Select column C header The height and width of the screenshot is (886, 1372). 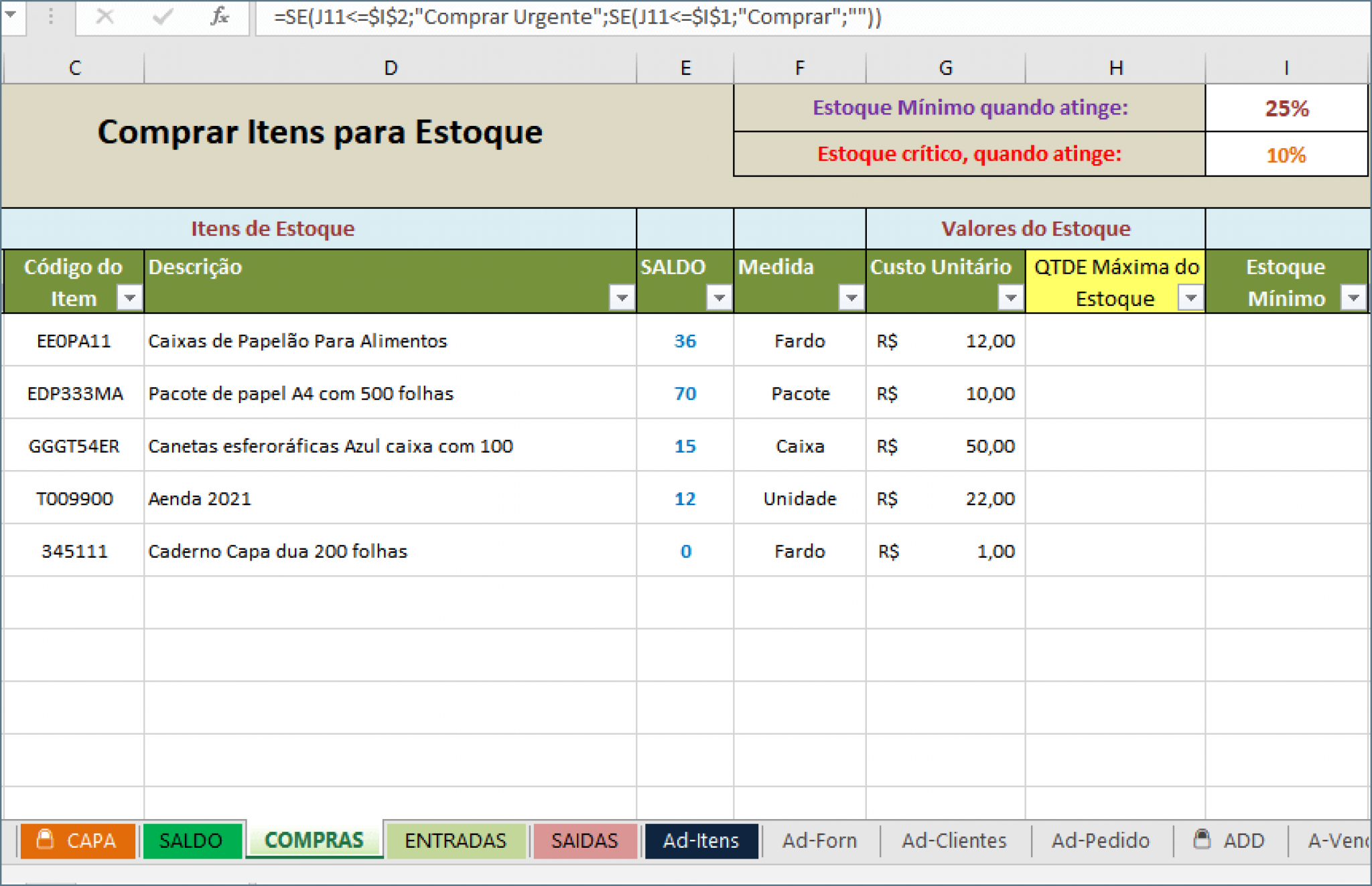point(74,68)
